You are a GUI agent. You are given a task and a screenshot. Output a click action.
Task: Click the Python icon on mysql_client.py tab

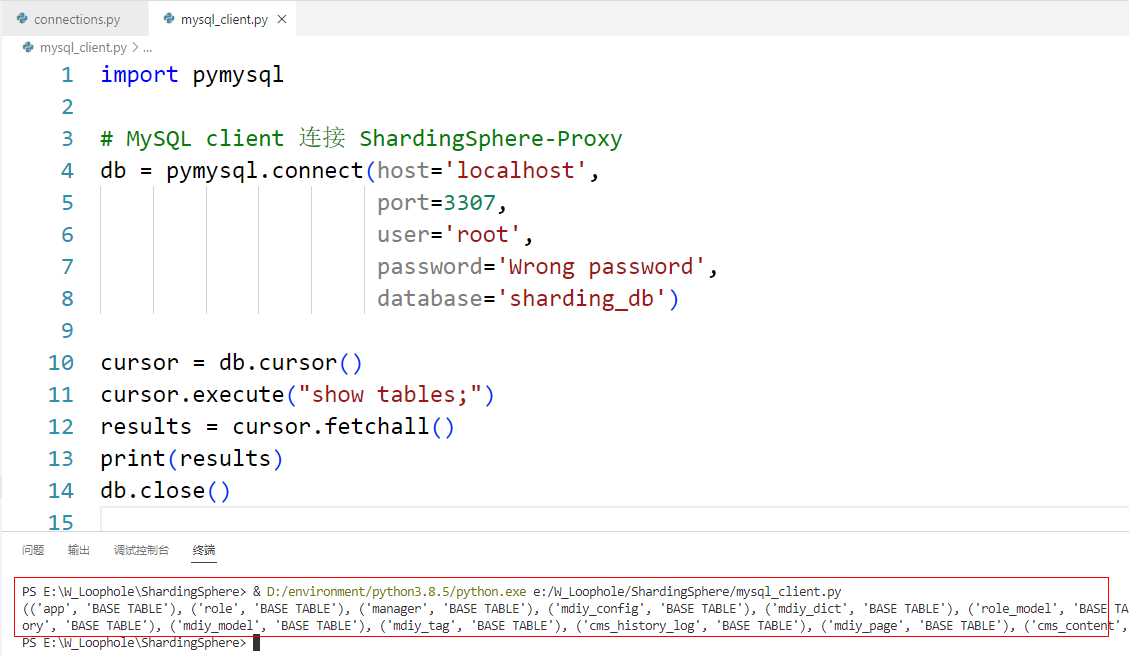pyautogui.click(x=168, y=19)
